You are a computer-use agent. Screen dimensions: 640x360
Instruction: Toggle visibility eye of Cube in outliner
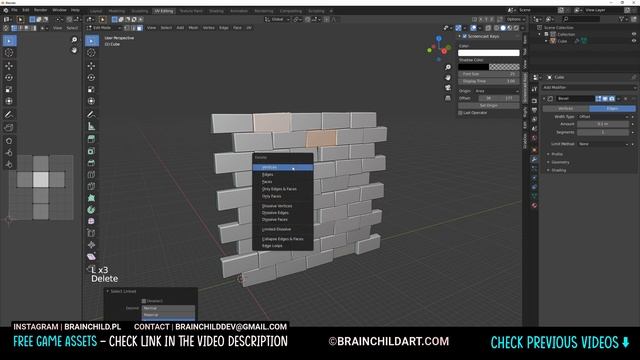(634, 41)
